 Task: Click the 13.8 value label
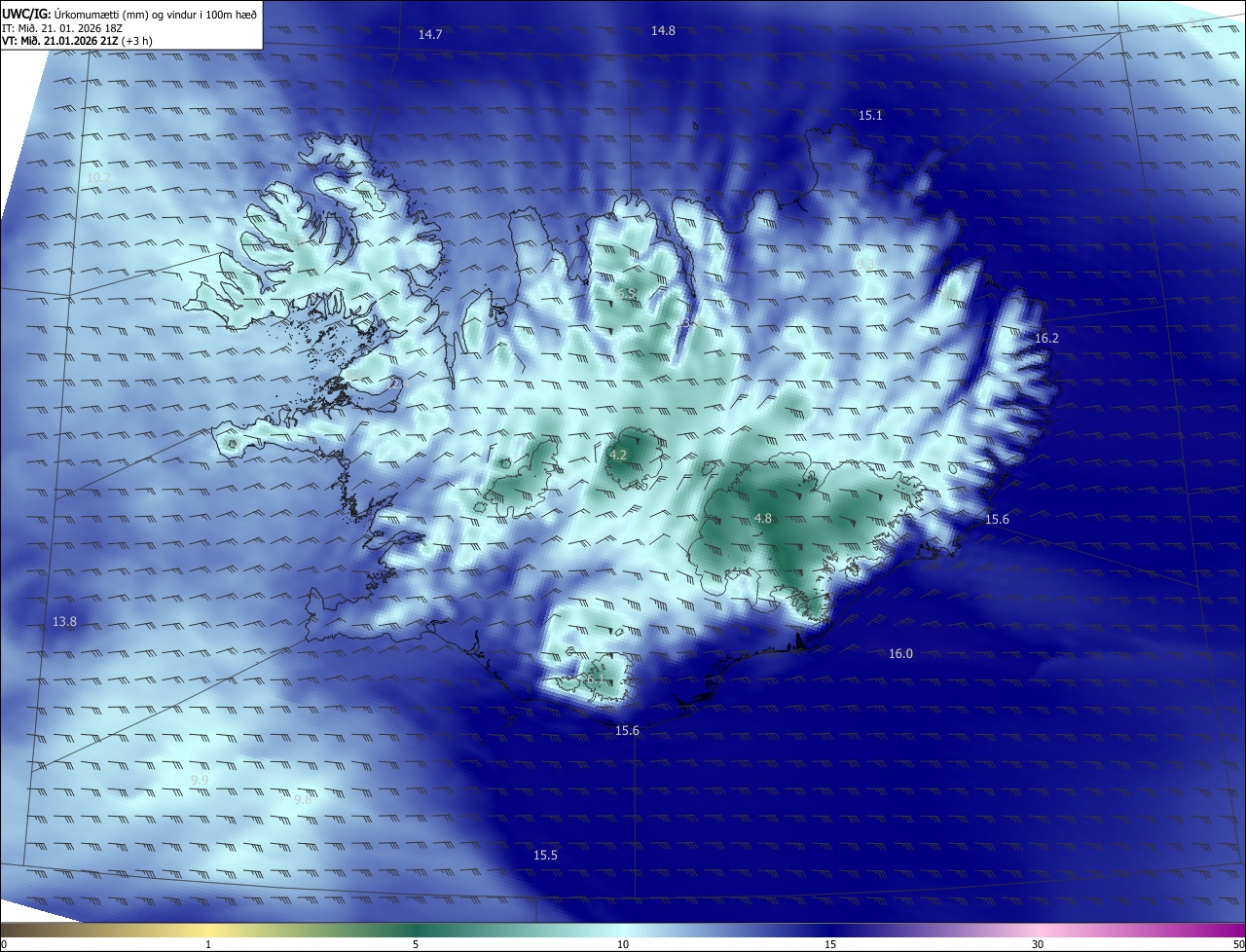click(x=64, y=621)
